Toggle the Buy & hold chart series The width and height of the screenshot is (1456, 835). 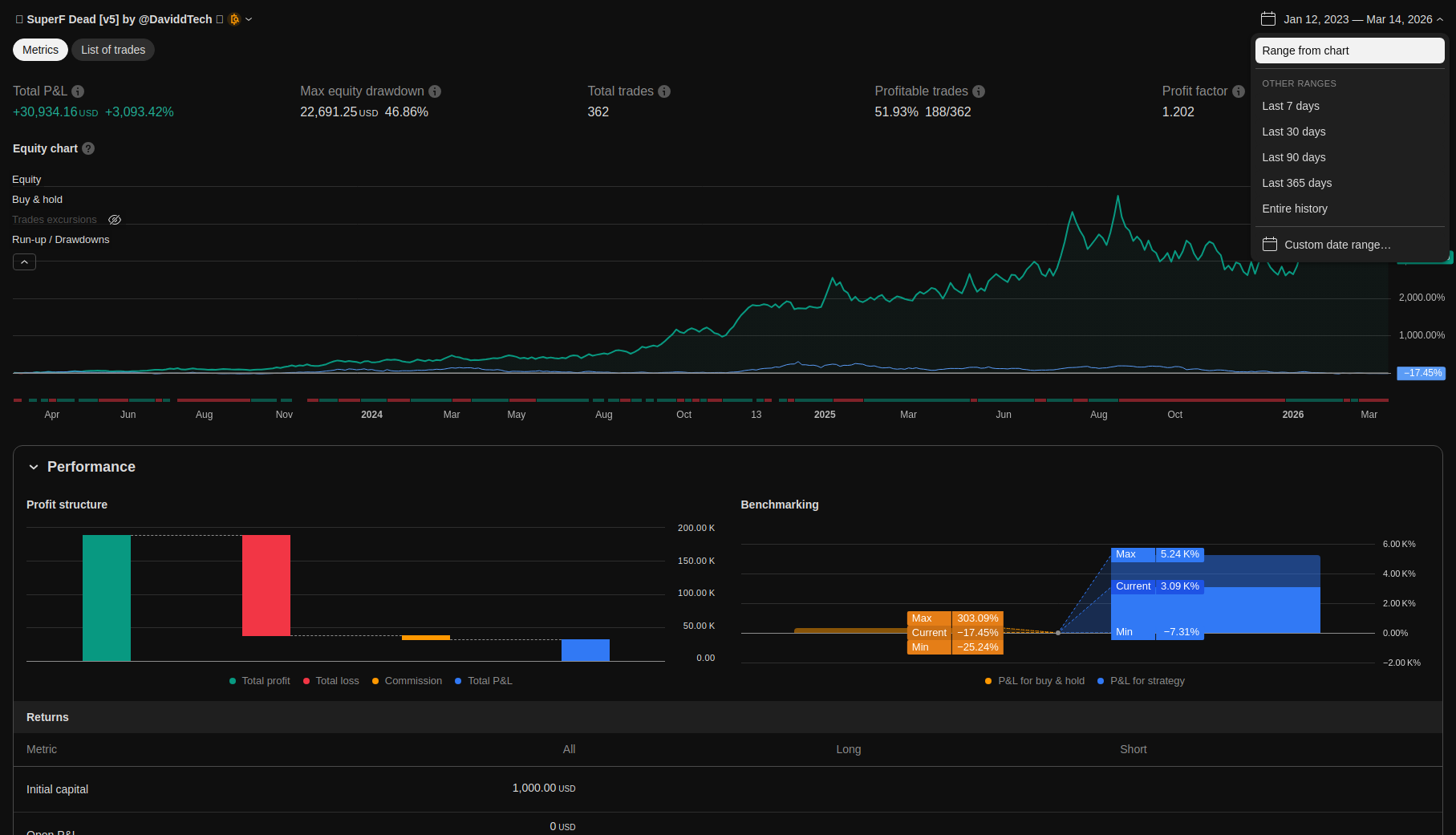tap(37, 200)
